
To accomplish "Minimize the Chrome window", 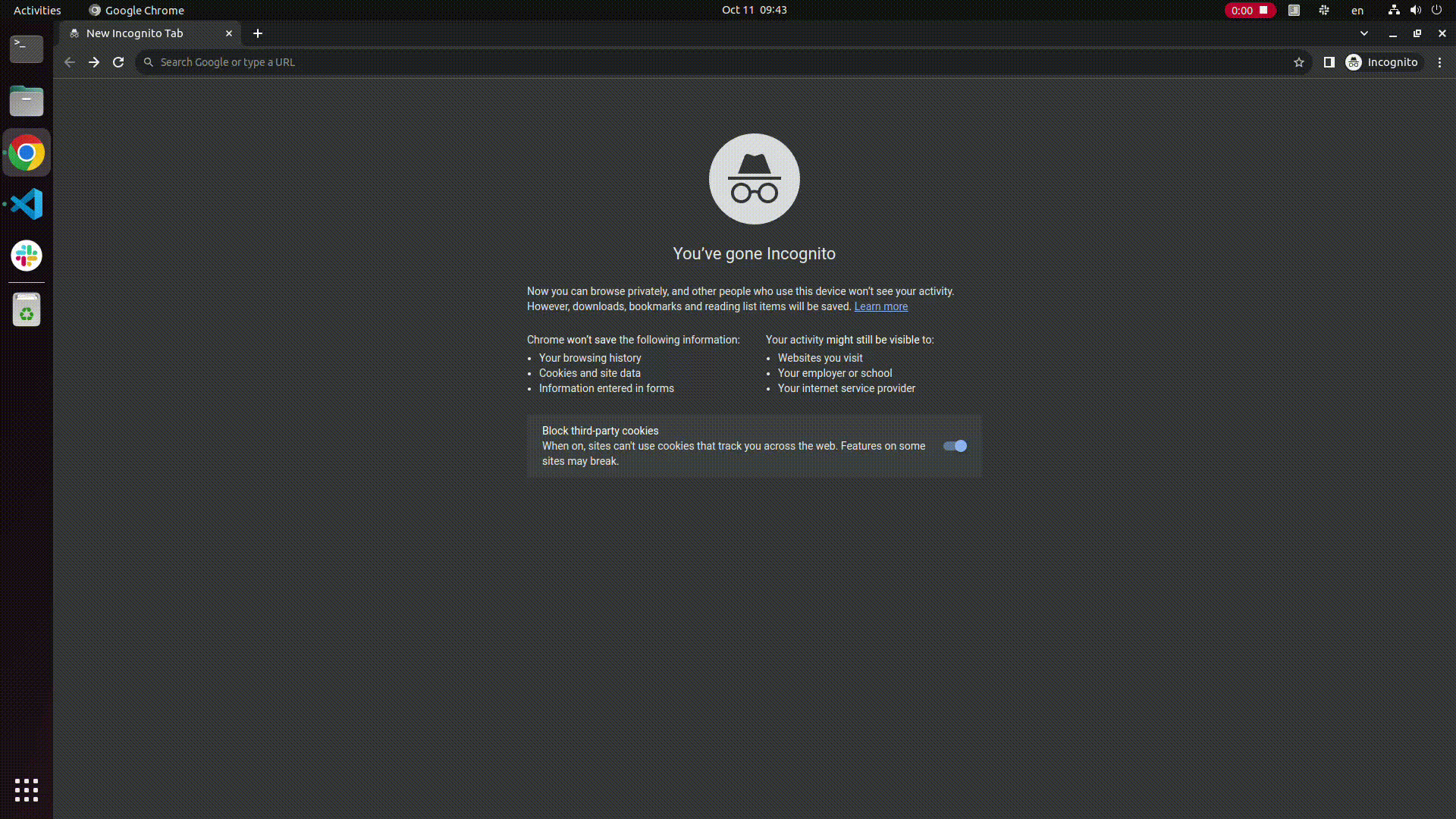I will [1393, 33].
